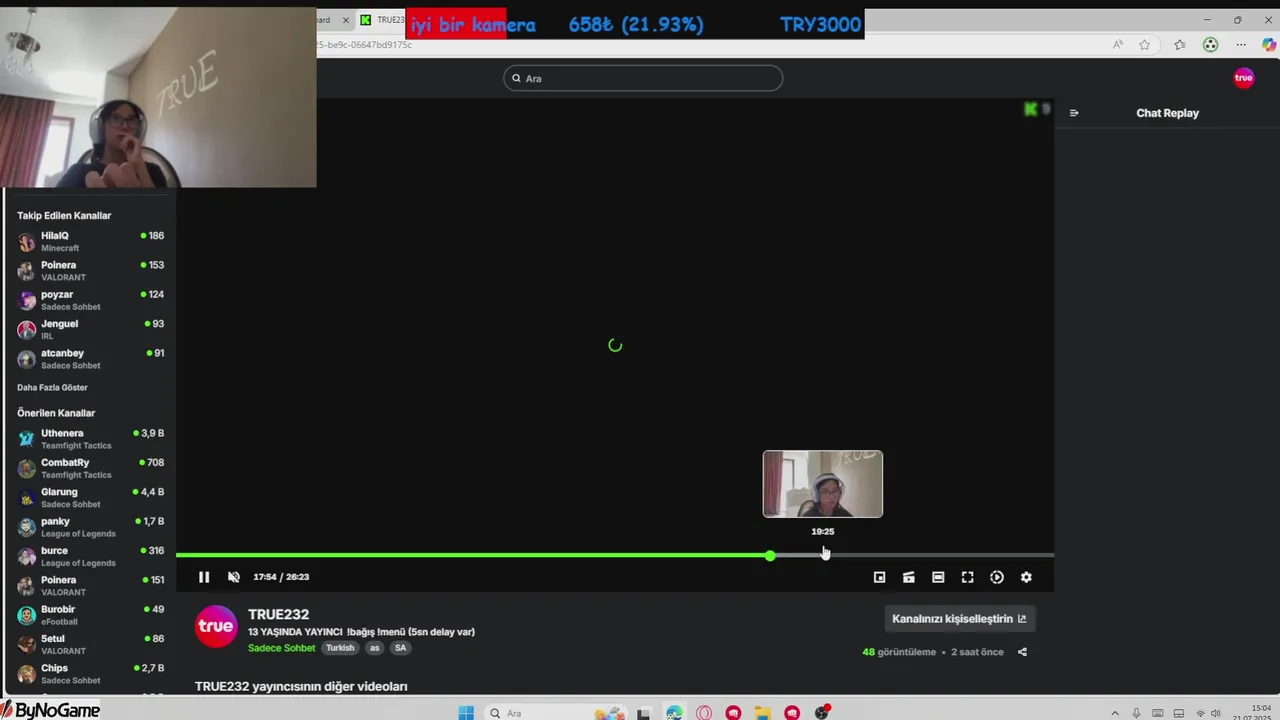Open Uthenera recommended channel
This screenshot has height=720, width=1280.
[90, 439]
